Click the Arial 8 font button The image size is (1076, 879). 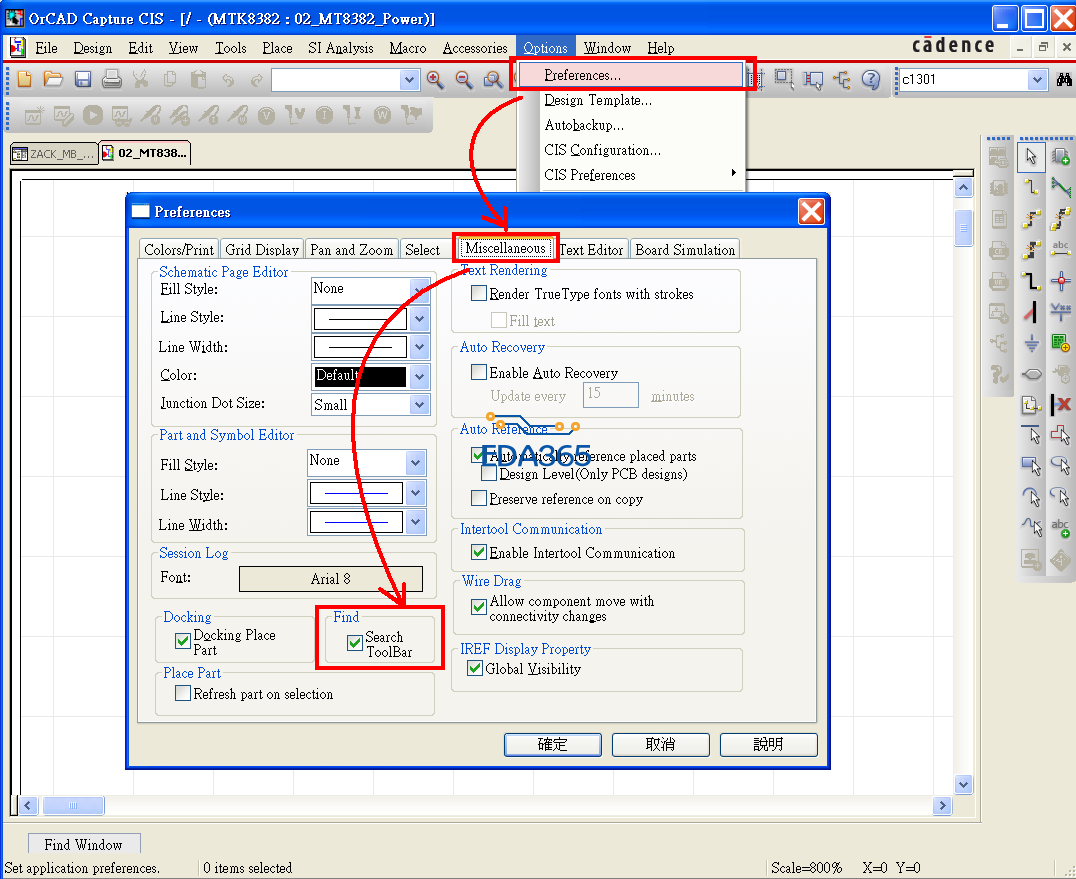pyautogui.click(x=331, y=578)
